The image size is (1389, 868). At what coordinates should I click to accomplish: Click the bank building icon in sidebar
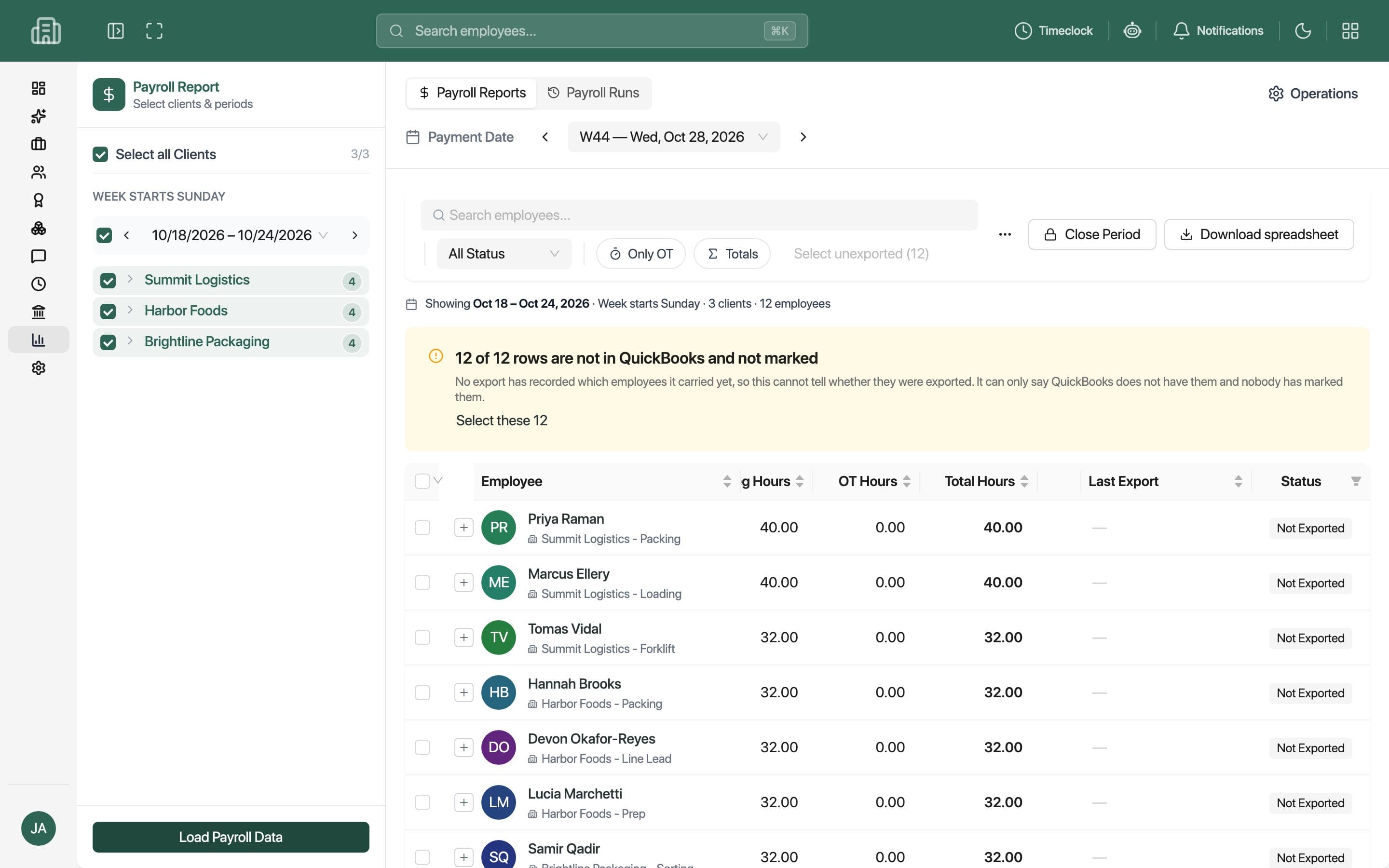click(x=39, y=312)
